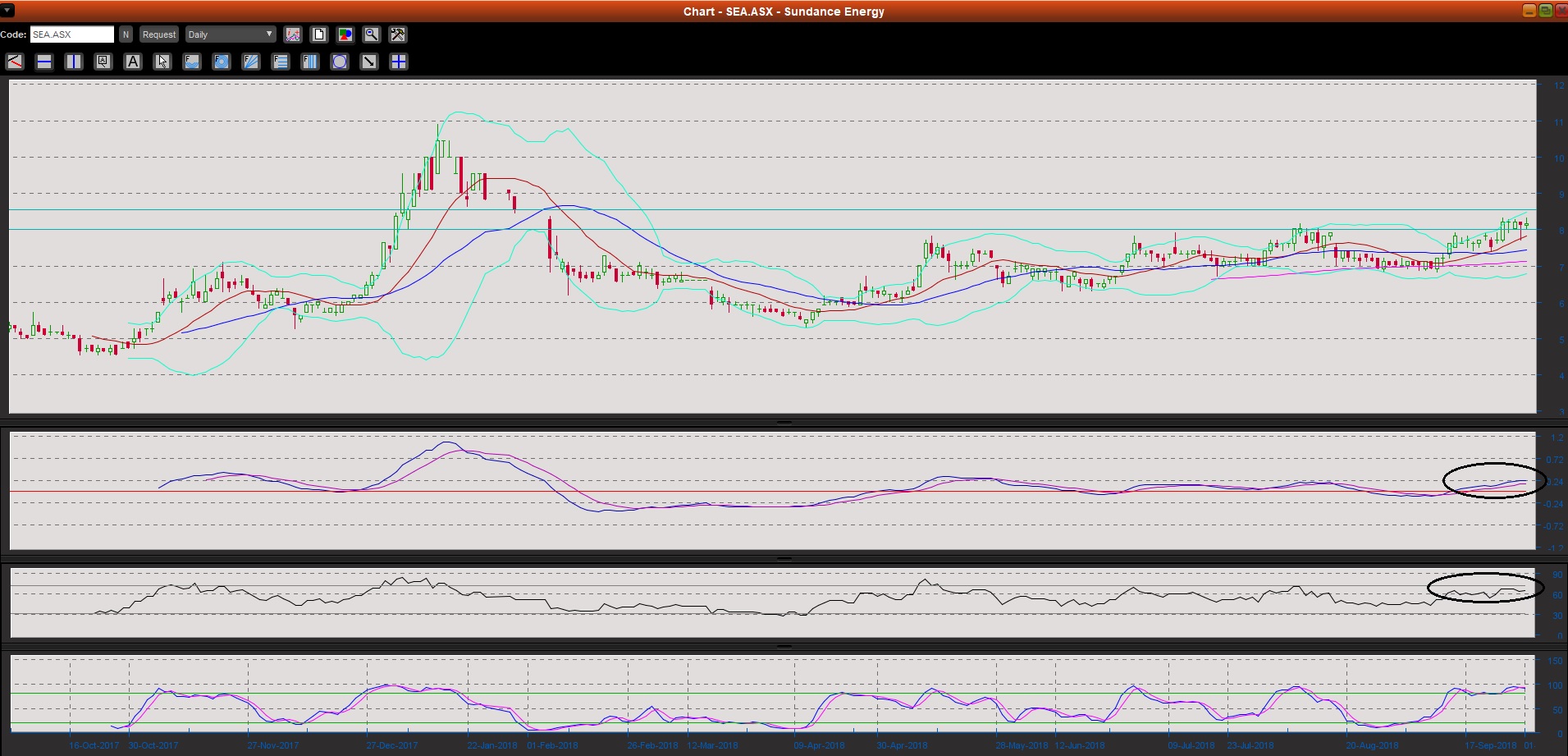Select the text annotation A tool
Image resolution: width=1568 pixels, height=756 pixels.
[x=133, y=62]
